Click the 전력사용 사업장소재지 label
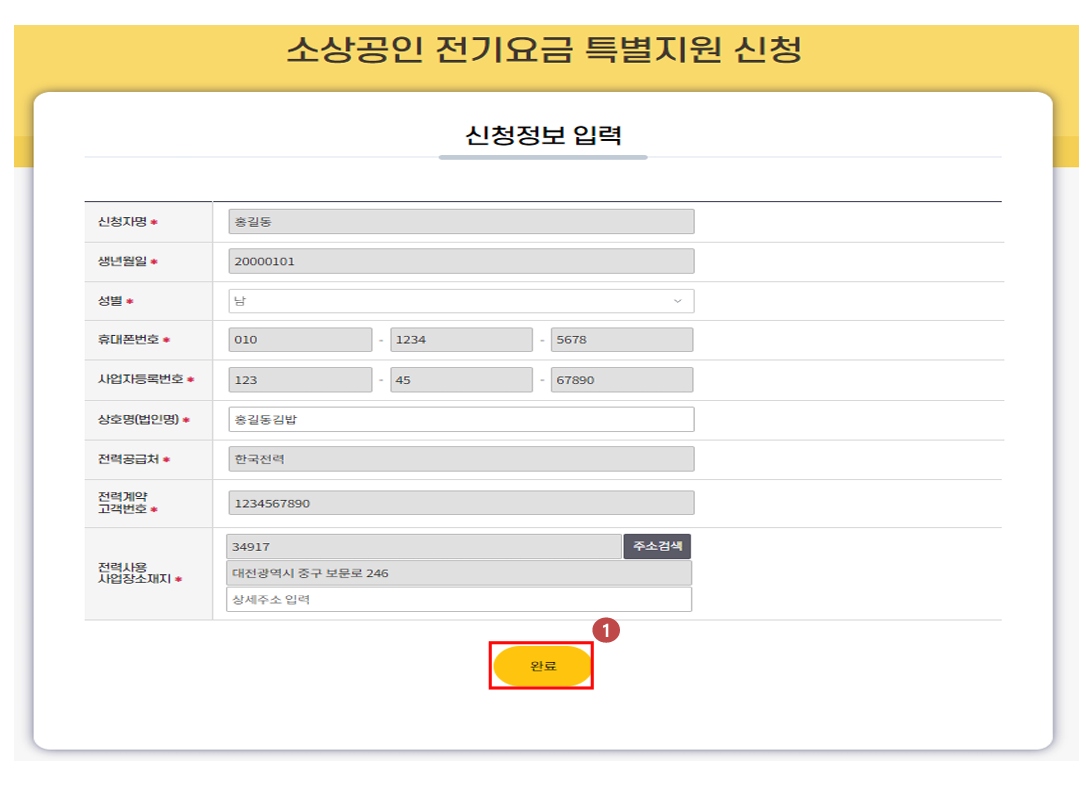 coord(135,573)
